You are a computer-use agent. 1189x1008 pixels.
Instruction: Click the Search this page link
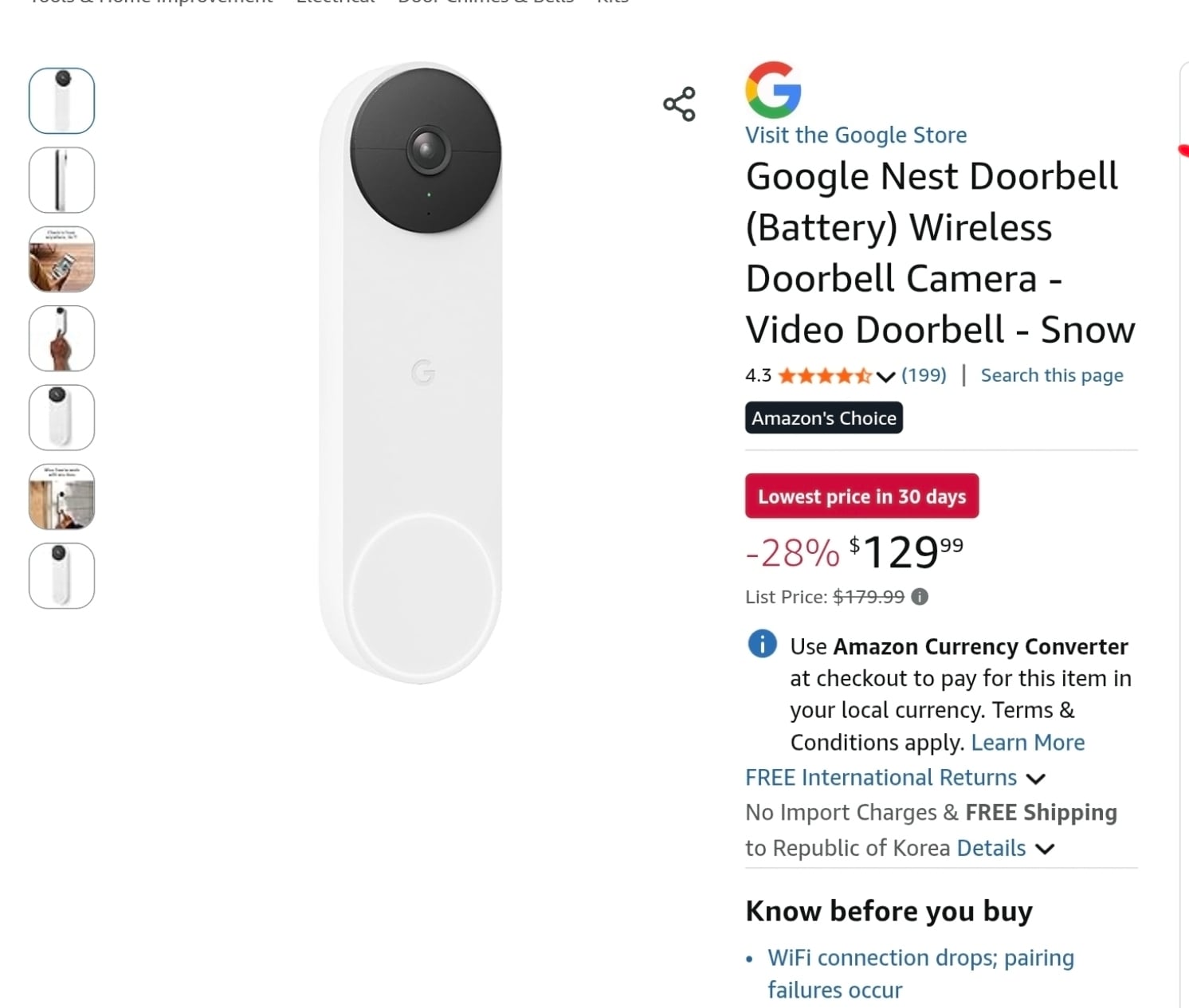click(1052, 375)
